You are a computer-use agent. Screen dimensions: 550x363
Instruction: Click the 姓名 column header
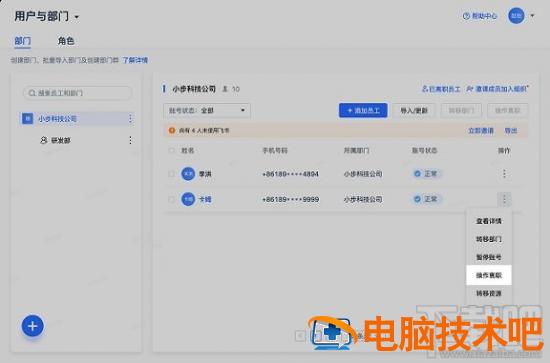click(x=188, y=150)
